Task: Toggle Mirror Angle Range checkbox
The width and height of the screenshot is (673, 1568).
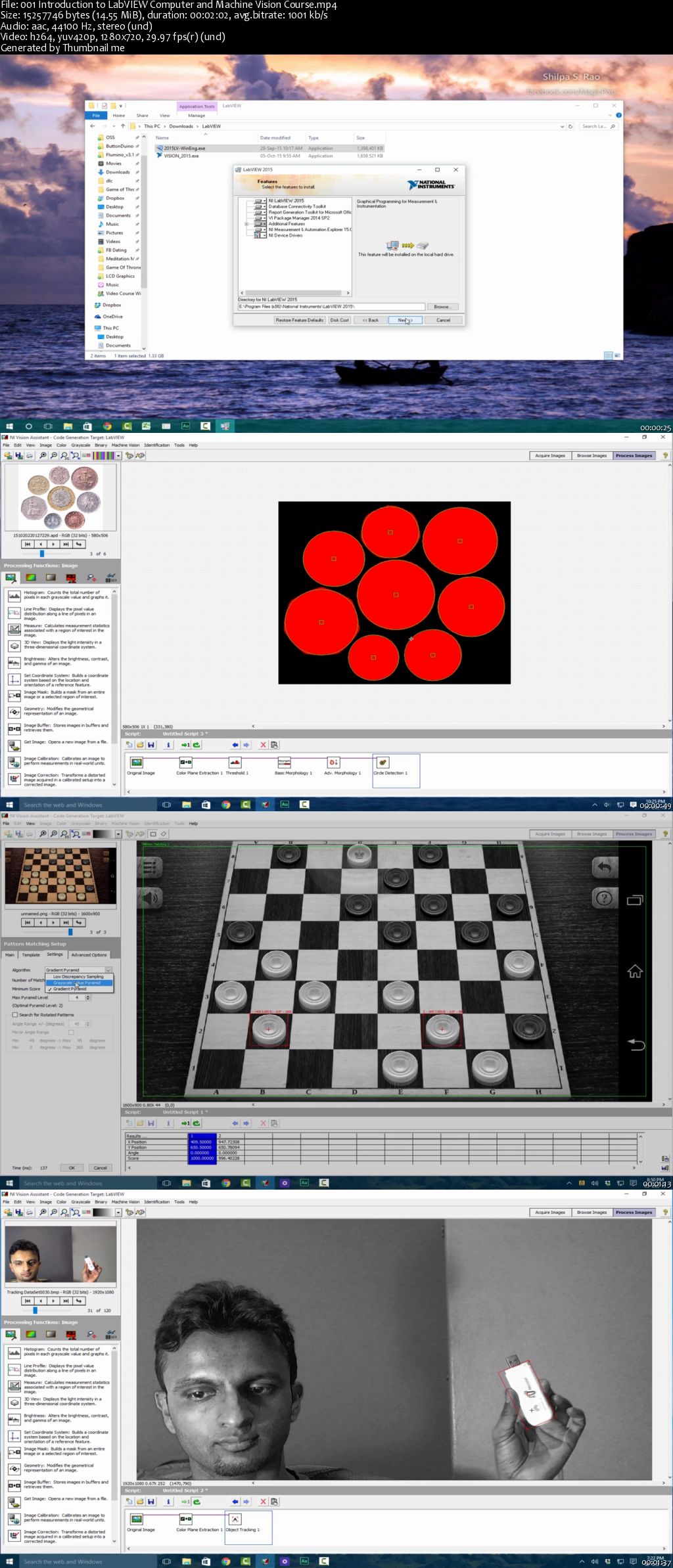Action: [71, 1032]
